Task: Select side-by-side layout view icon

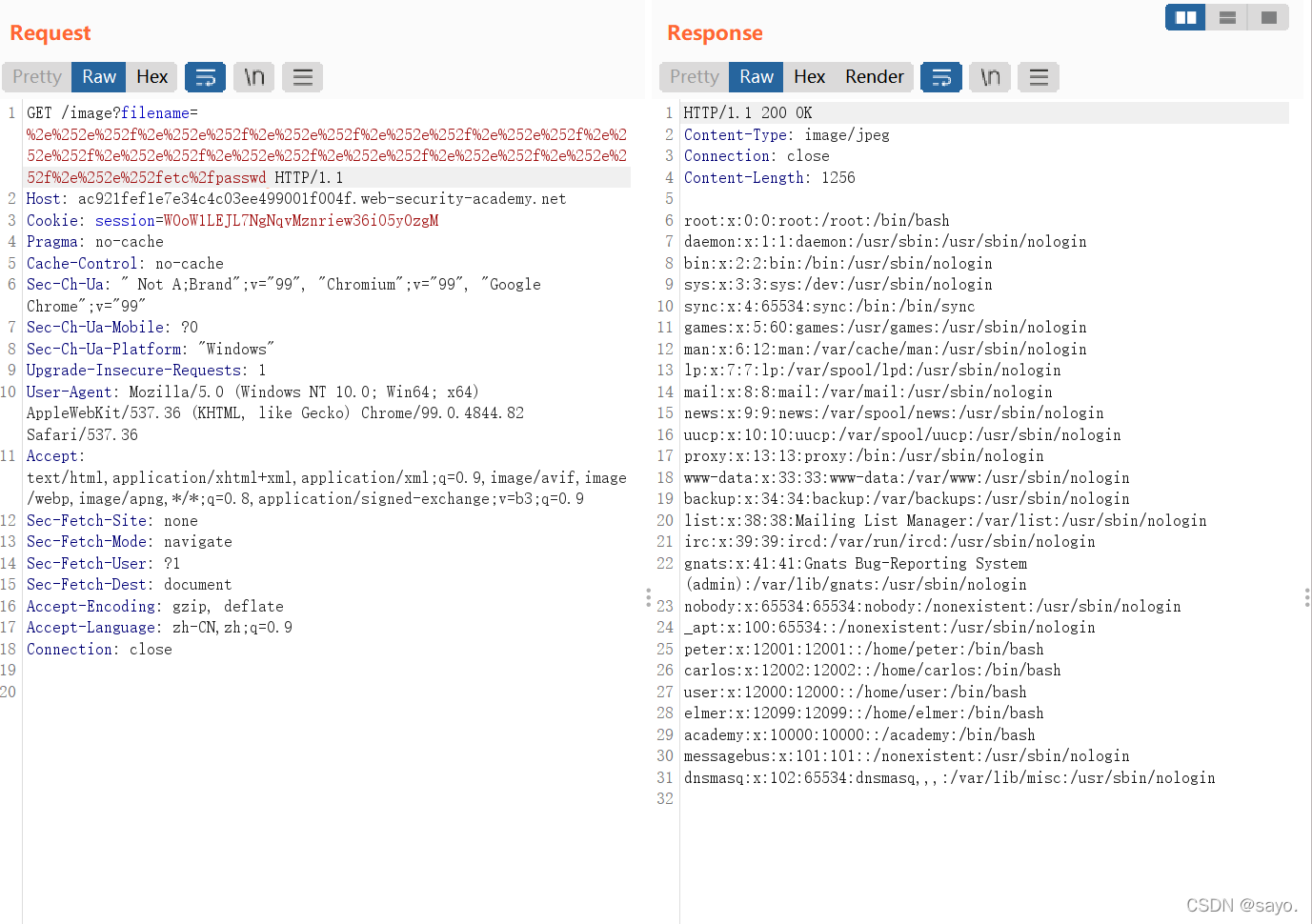Action: pyautogui.click(x=1185, y=17)
